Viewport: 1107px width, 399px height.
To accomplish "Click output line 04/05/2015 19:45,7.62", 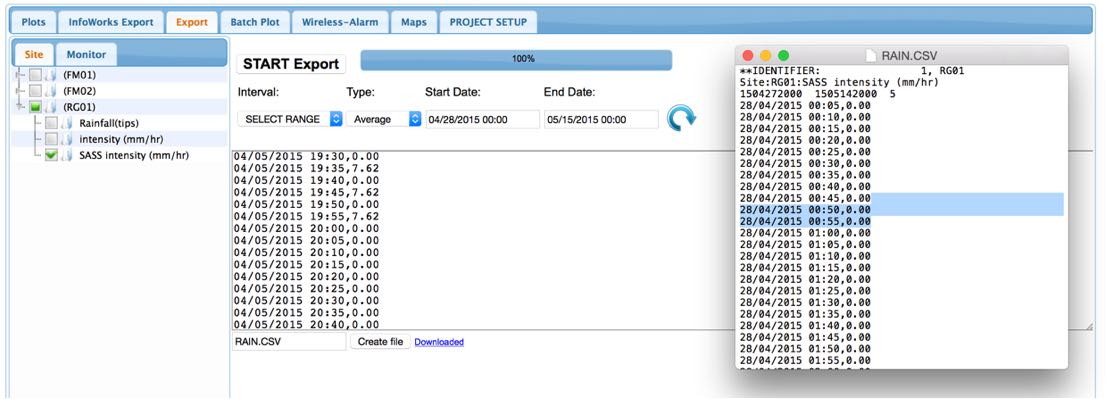I will coord(306,192).
